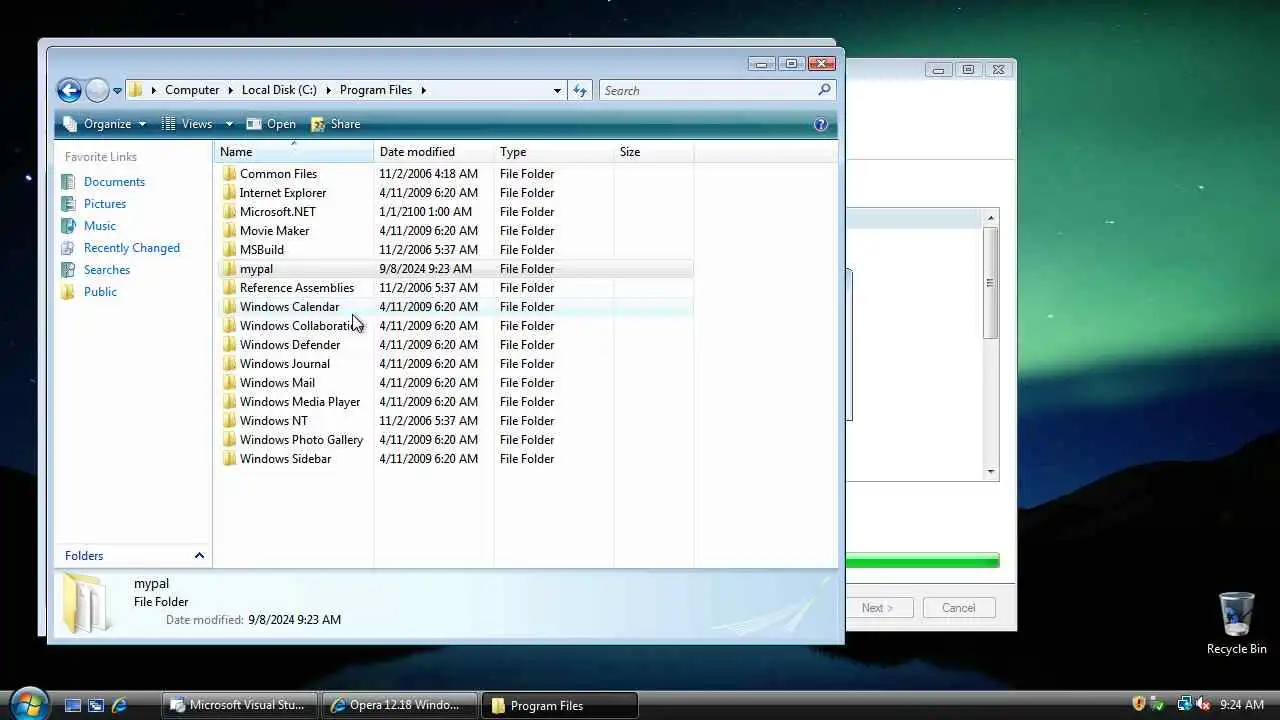Select the Windows Photo Gallery folder icon
Viewport: 1280px width, 720px height.
[x=229, y=440]
